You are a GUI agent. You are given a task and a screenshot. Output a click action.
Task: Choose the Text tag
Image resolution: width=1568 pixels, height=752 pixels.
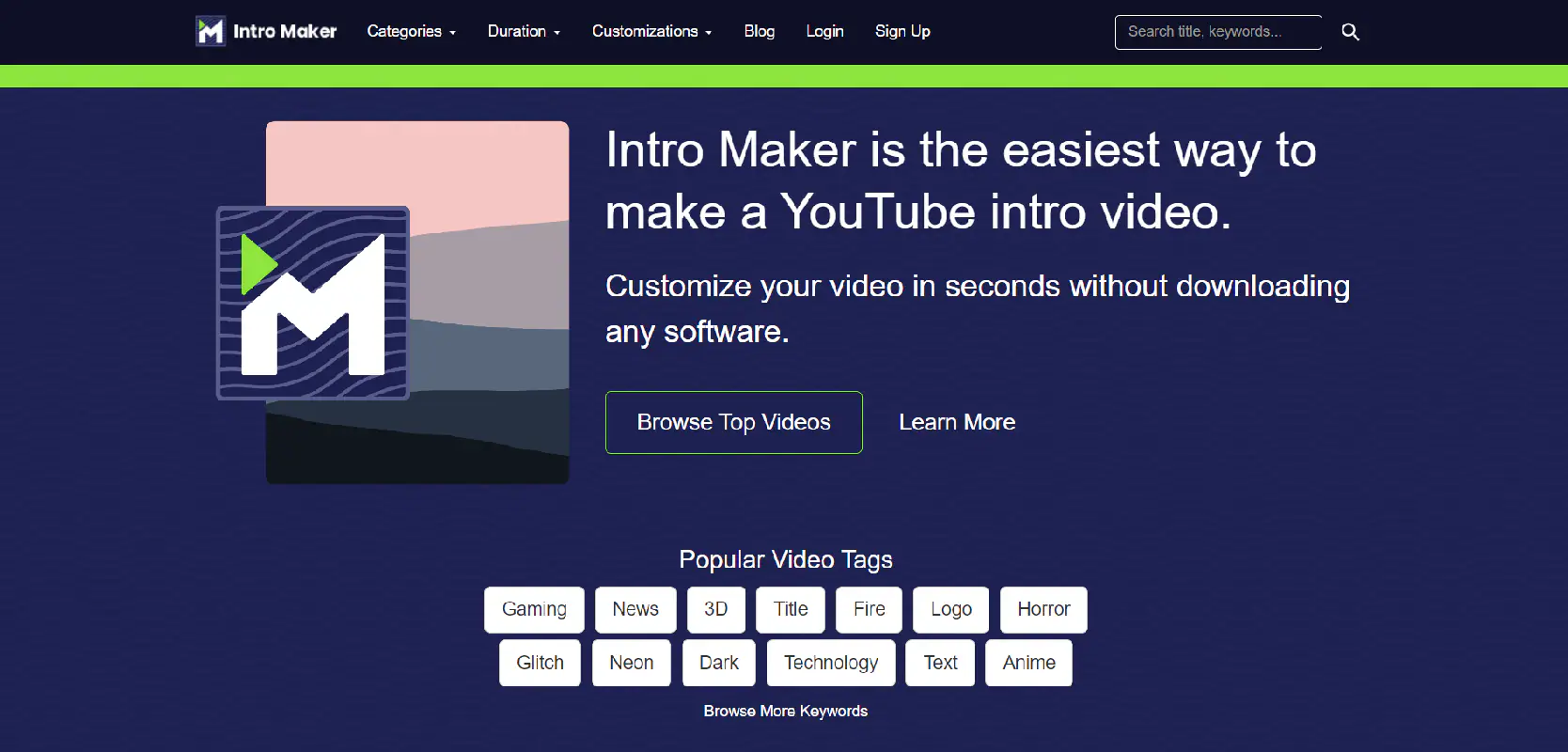pyautogui.click(x=940, y=663)
